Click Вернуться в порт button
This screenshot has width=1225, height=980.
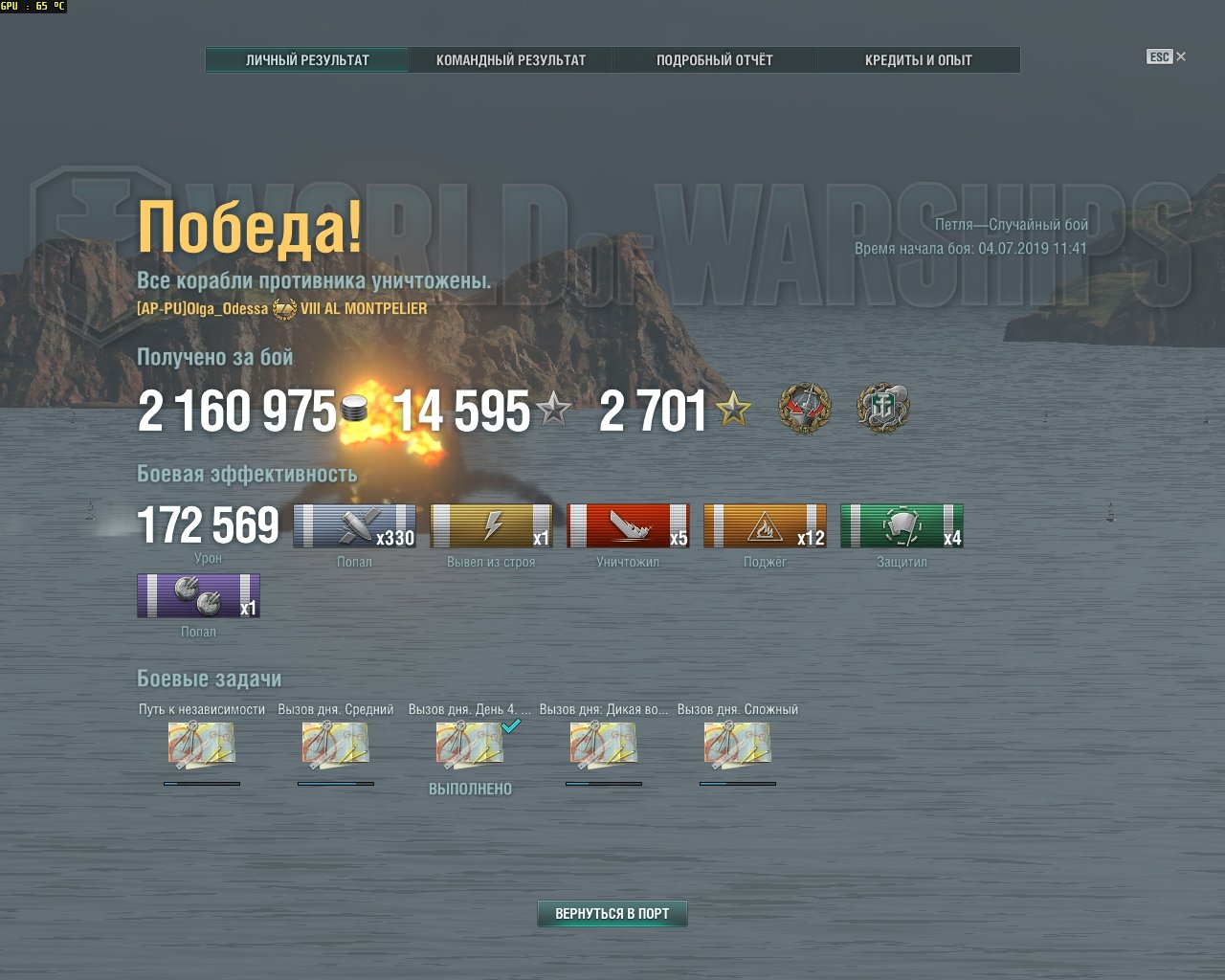tap(612, 914)
